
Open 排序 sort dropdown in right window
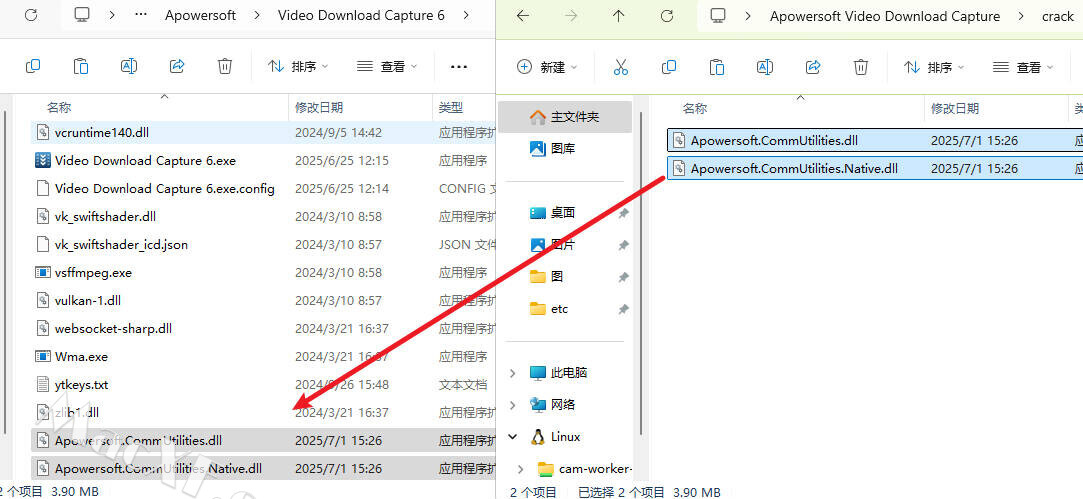pyautogui.click(x=934, y=67)
